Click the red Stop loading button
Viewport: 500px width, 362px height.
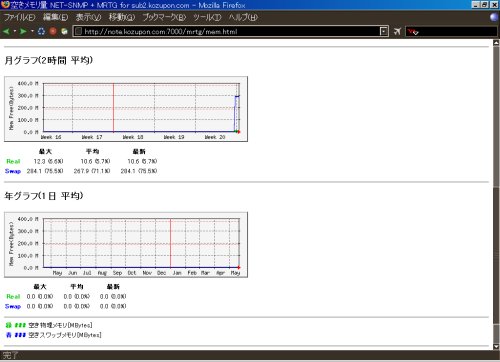tap(53, 31)
